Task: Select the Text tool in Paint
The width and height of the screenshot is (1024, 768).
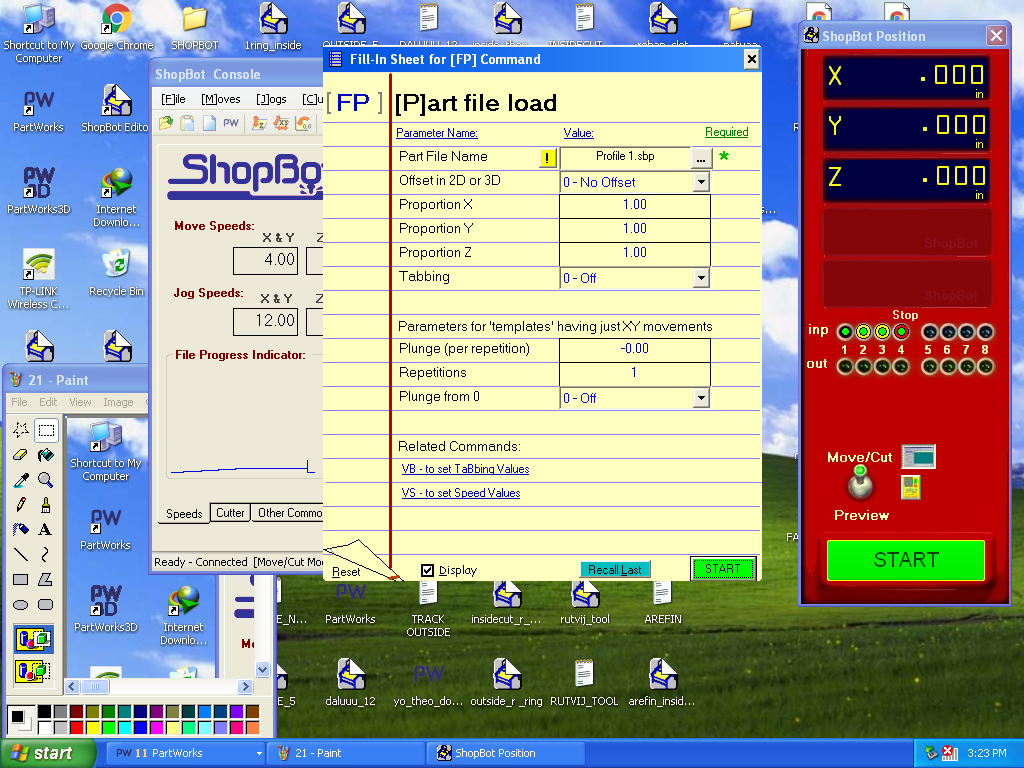Action: (46, 530)
